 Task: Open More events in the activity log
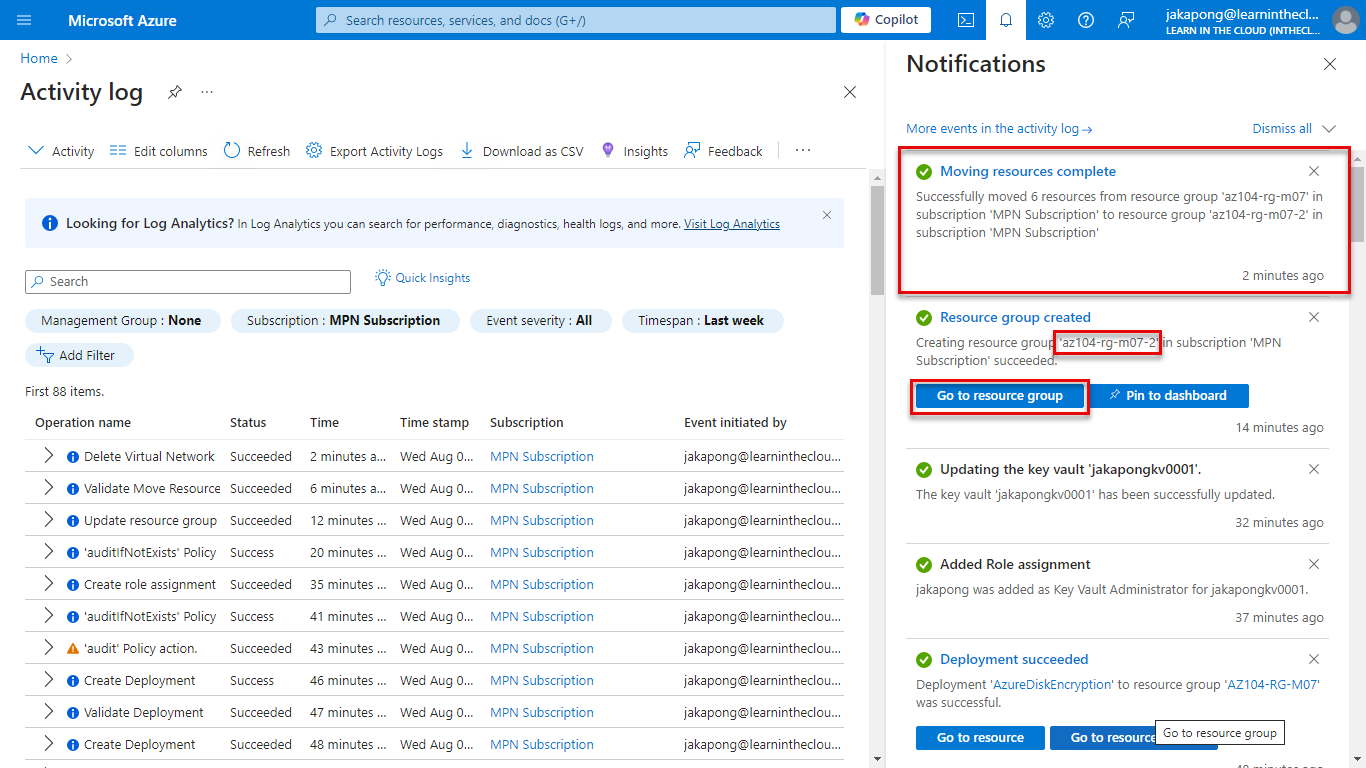tap(999, 129)
